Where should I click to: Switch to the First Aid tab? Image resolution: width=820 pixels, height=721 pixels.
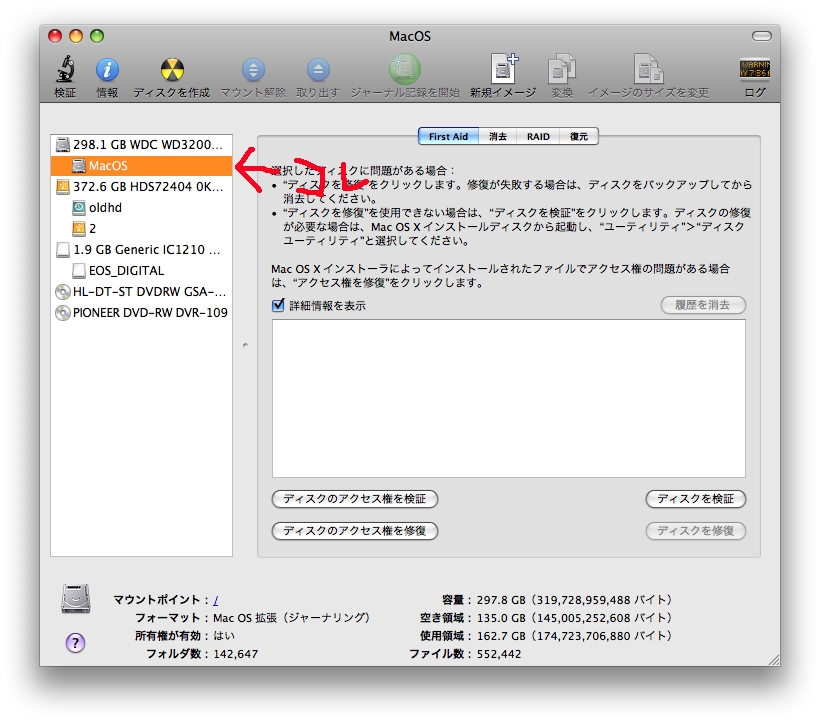pyautogui.click(x=448, y=136)
